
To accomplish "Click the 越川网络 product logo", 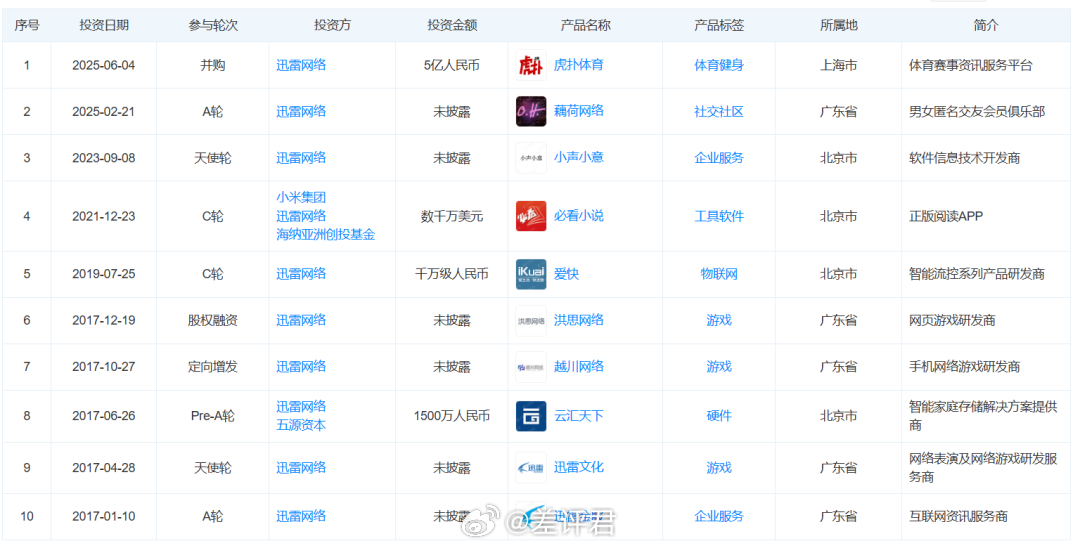I will [531, 367].
